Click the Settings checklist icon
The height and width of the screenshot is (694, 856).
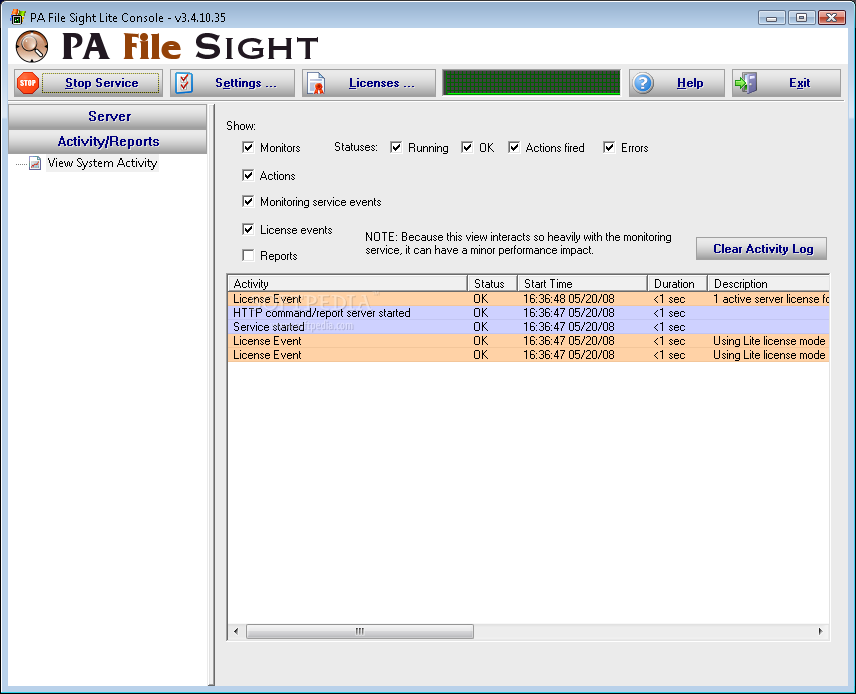(184, 83)
